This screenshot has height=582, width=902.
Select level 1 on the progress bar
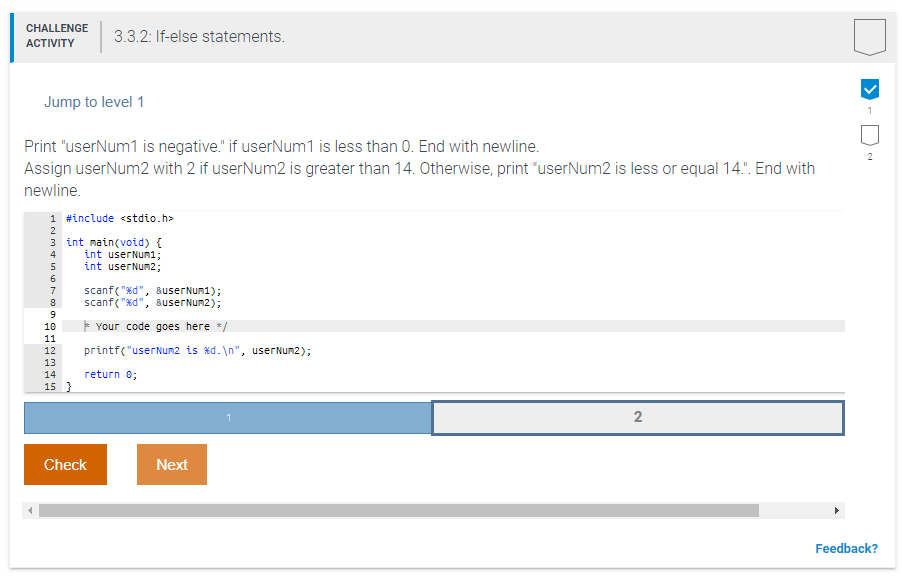click(x=227, y=417)
